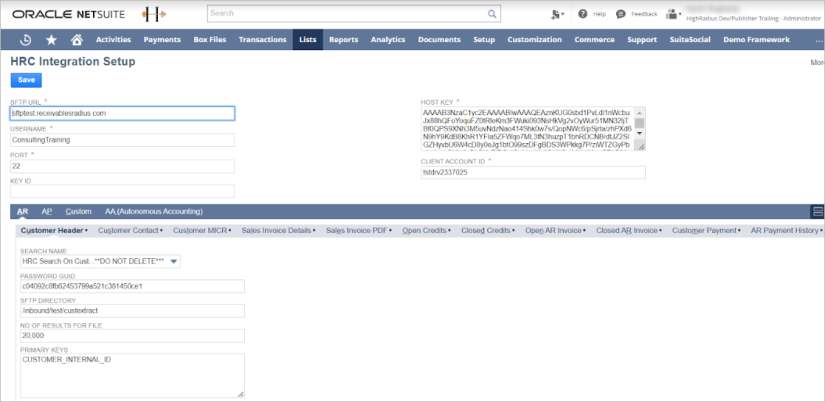Open the Recent Records clock icon
Viewport: 825px width, 402px height.
(25, 40)
